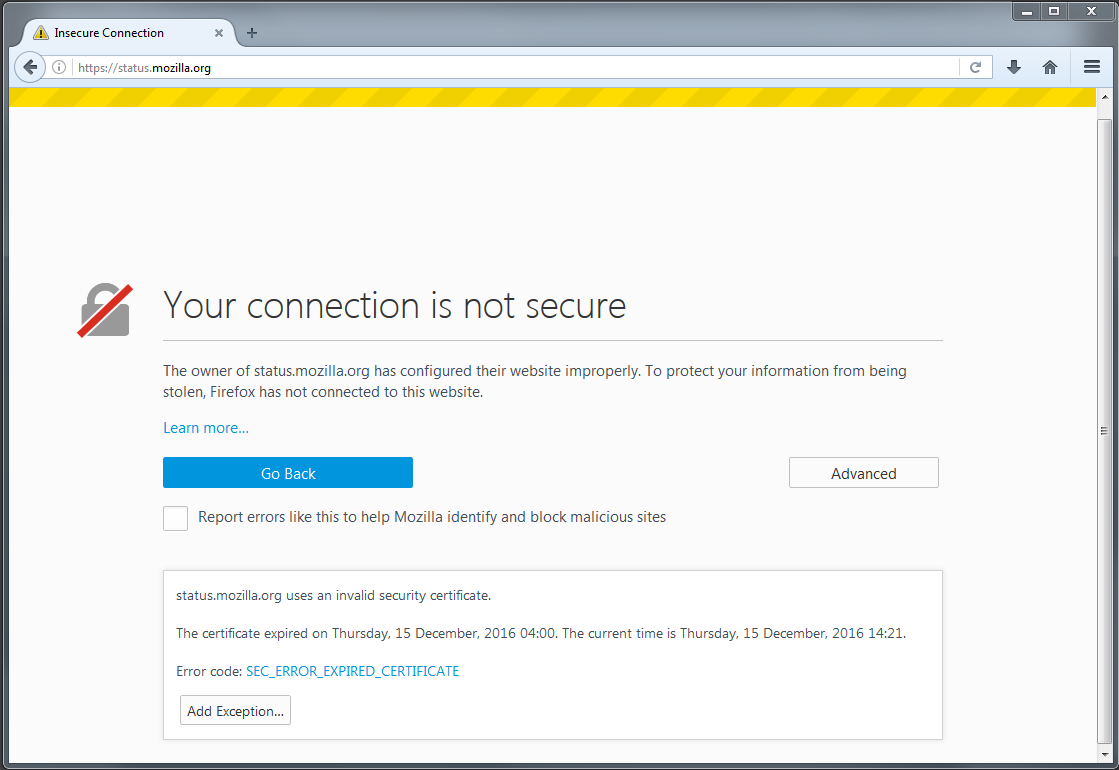Click the browser back arrow button
The image size is (1119, 770).
(30, 67)
